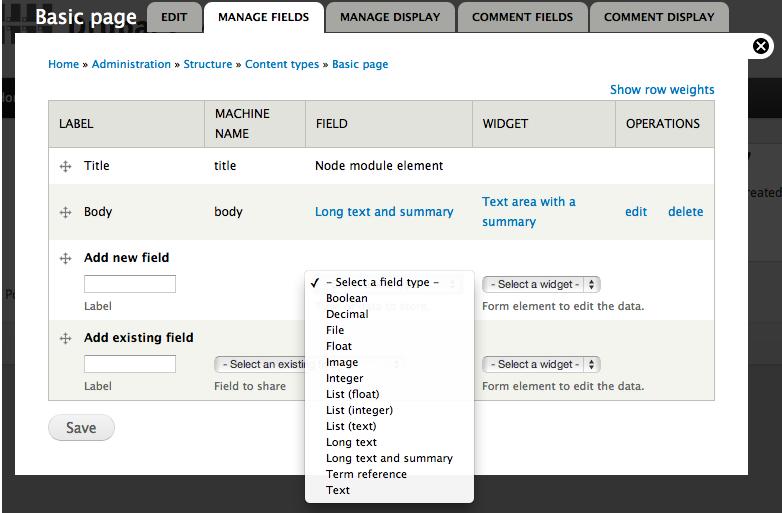This screenshot has height=513, width=782.
Task: Choose Boolean from the field type list
Action: (x=347, y=298)
